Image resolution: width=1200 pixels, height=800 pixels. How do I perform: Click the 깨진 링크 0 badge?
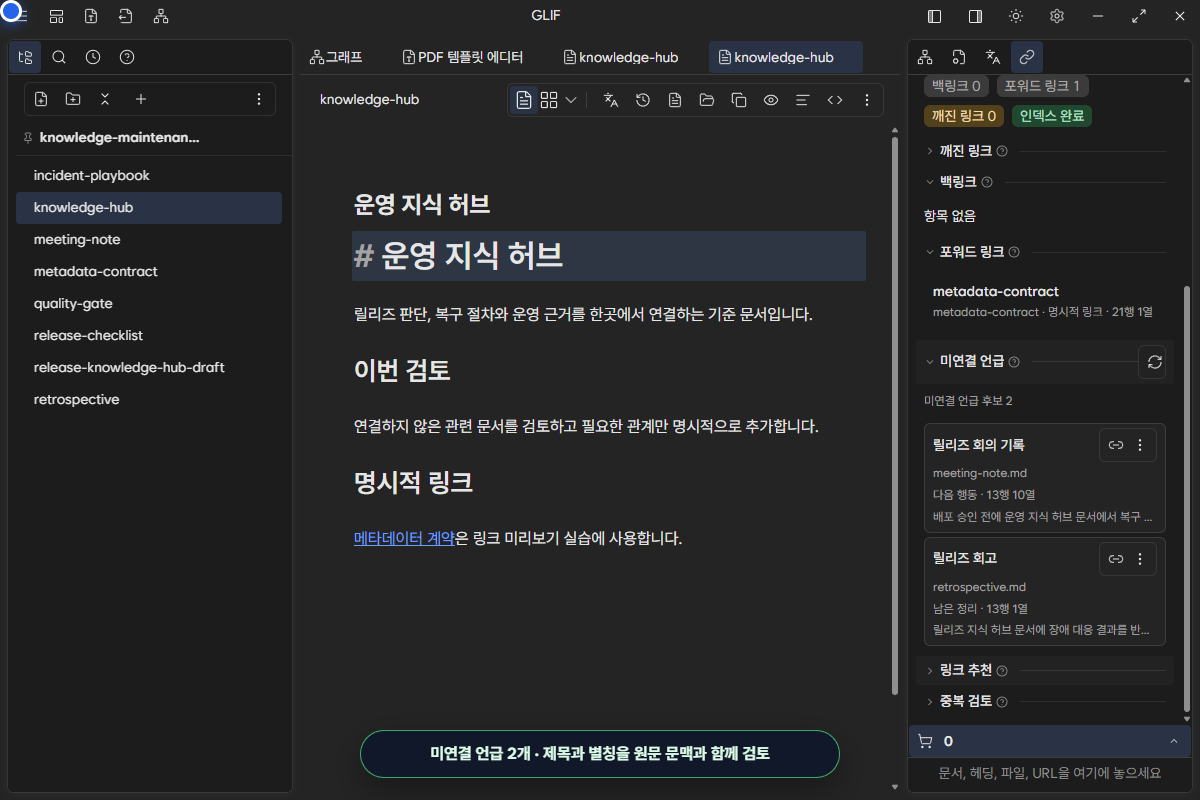click(x=964, y=116)
